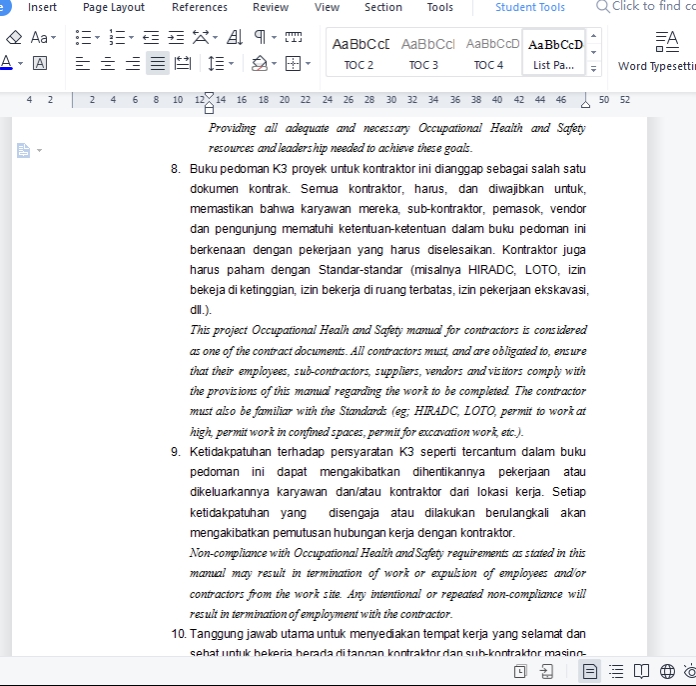
Task: Decrease paragraph indent
Action: (151, 38)
